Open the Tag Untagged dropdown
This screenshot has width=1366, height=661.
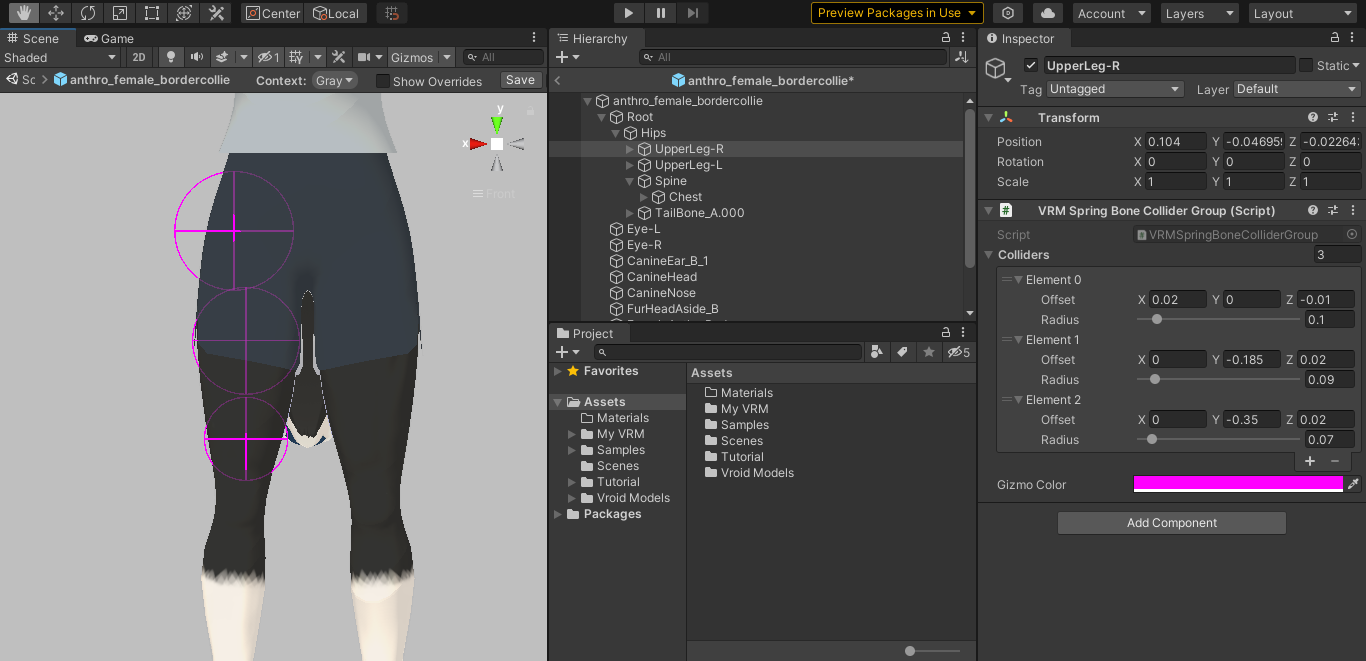[1115, 89]
